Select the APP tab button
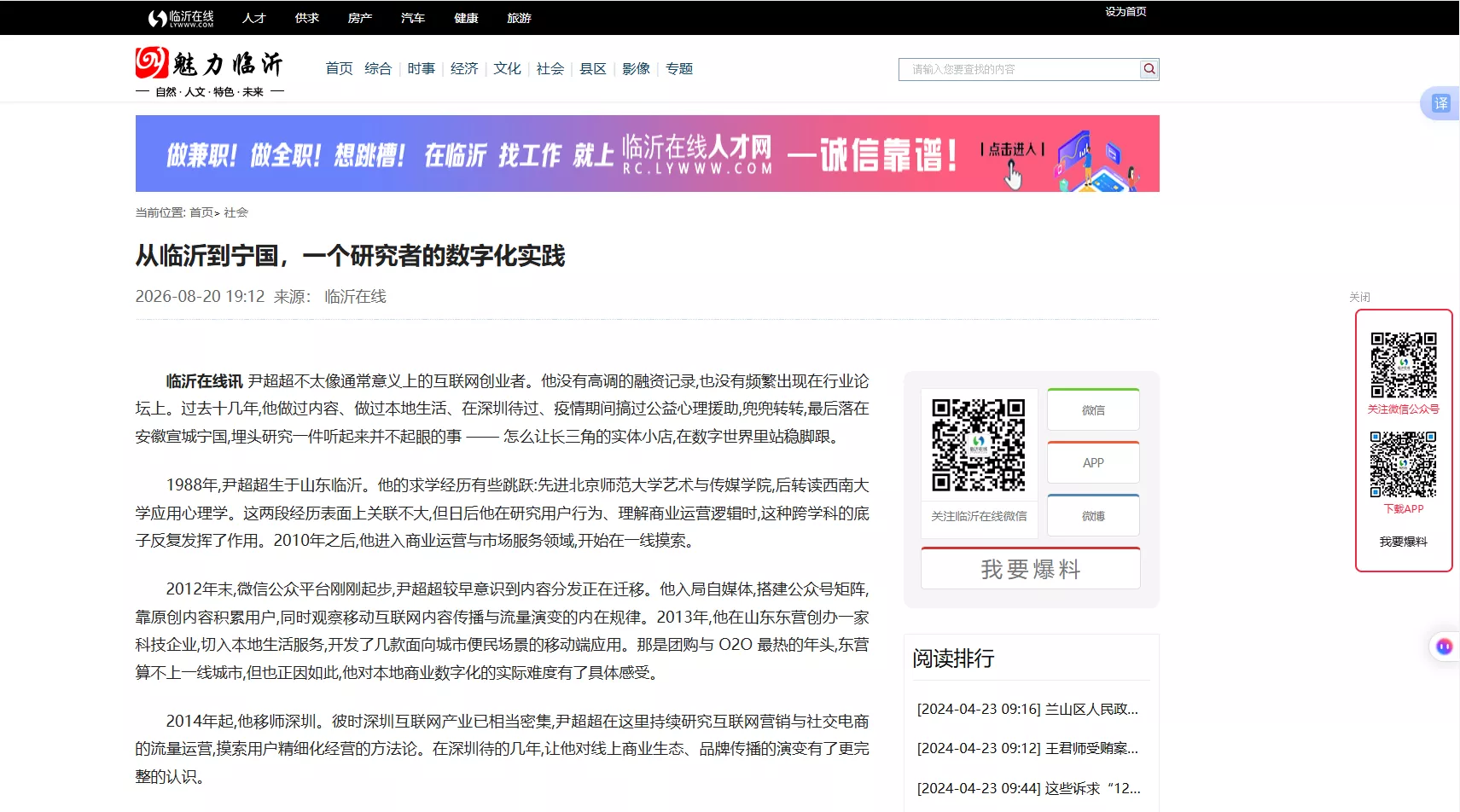 [1093, 463]
